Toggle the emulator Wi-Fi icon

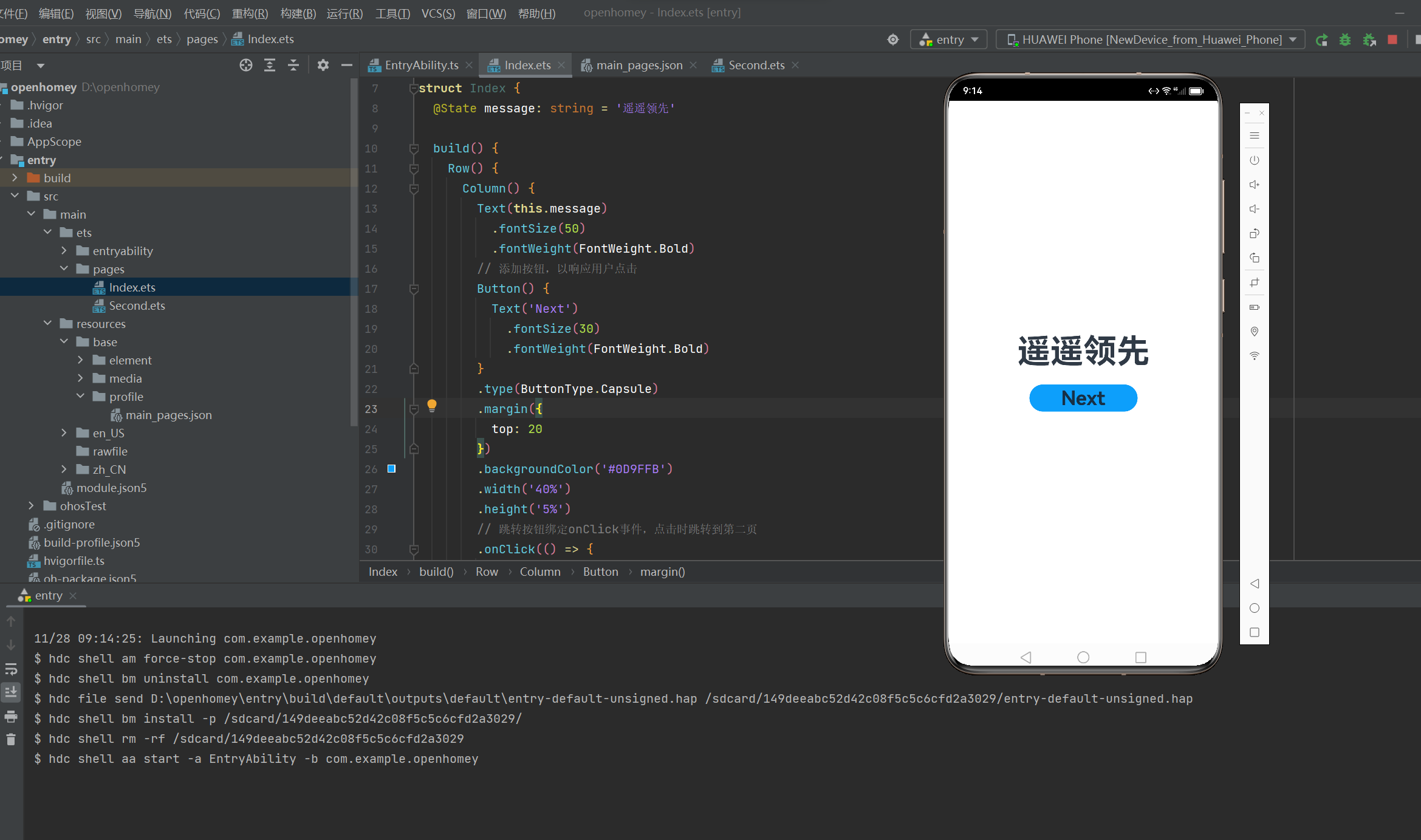[x=1254, y=356]
